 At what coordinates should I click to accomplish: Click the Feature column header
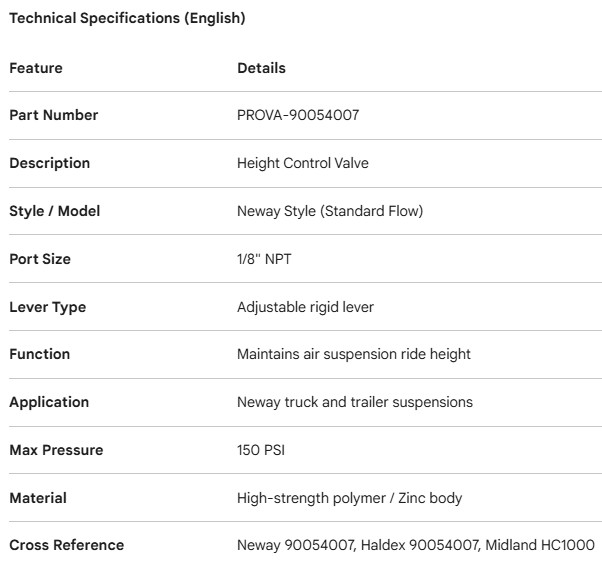36,68
